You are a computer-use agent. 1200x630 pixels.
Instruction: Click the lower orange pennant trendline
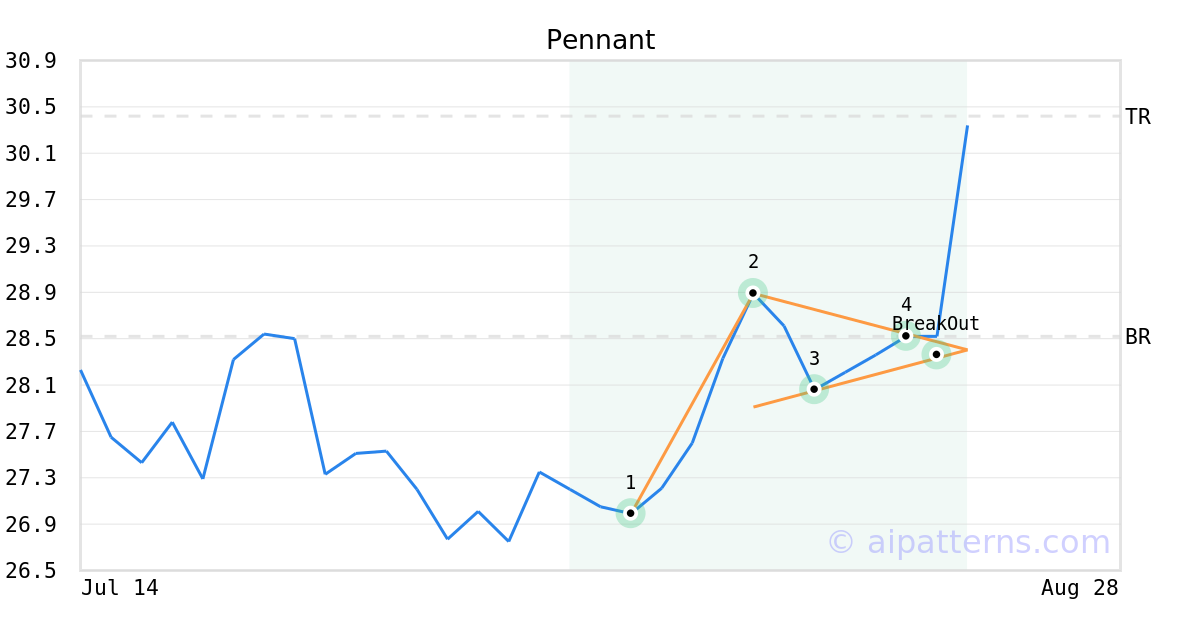pos(860,379)
